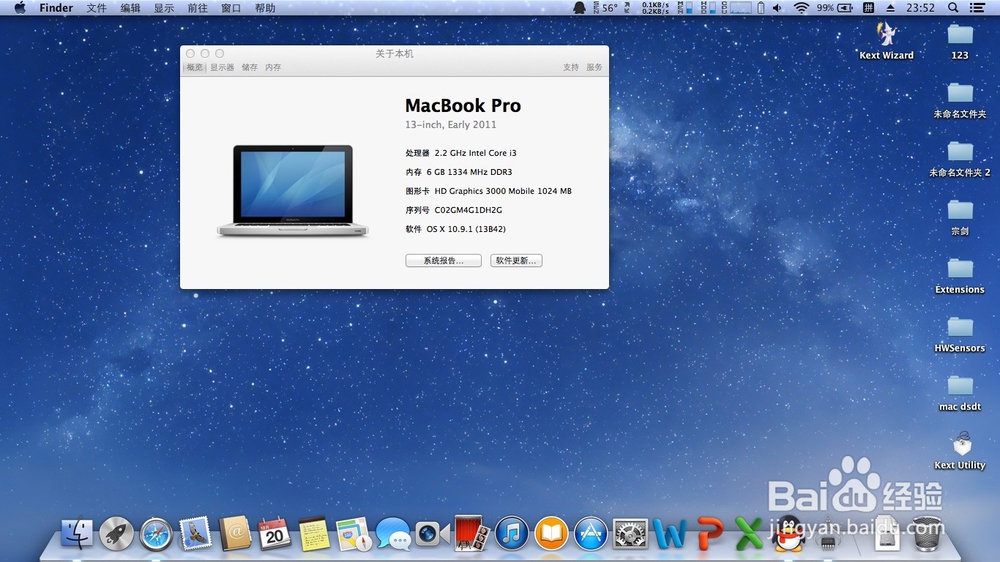Open the 帮助 menu
Screen dimensions: 1000x562
pyautogui.click(x=265, y=8)
